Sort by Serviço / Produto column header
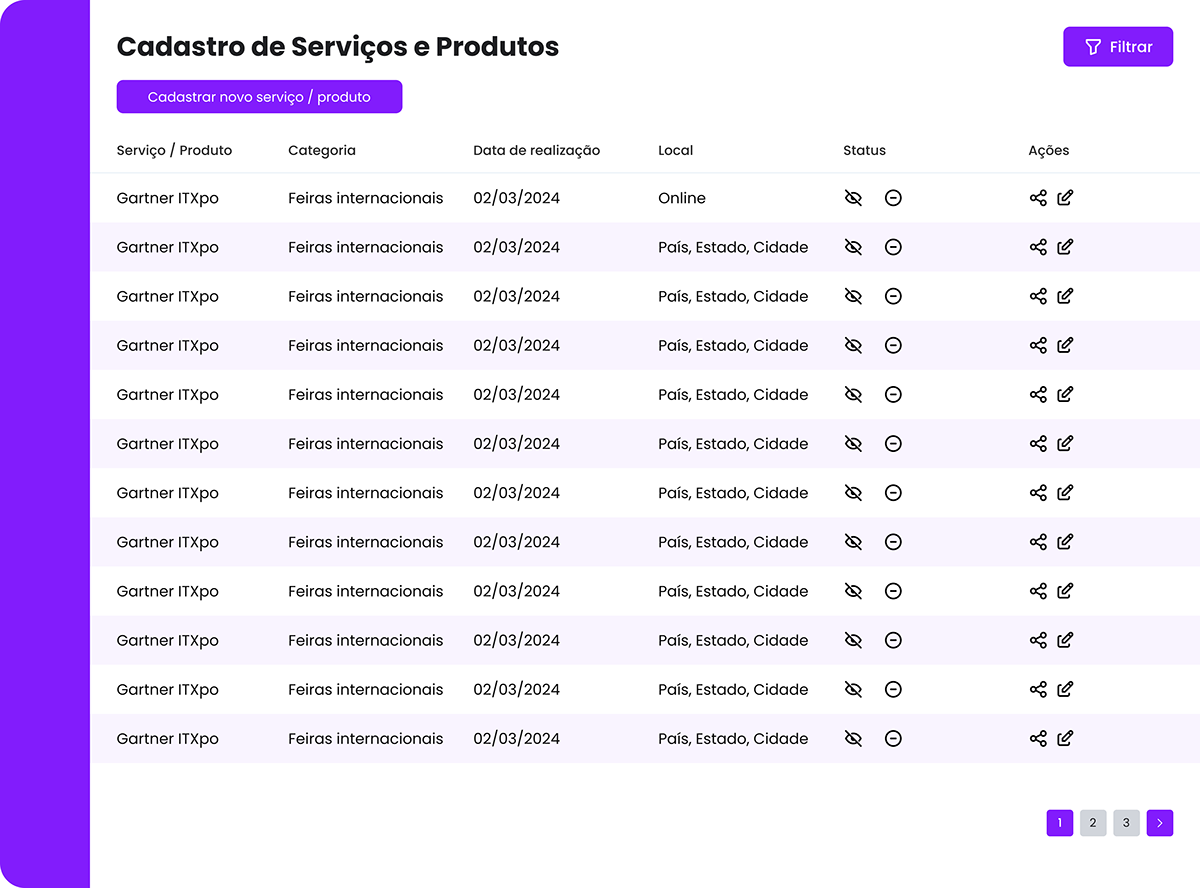Viewport: 1200px width, 888px height. [174, 150]
